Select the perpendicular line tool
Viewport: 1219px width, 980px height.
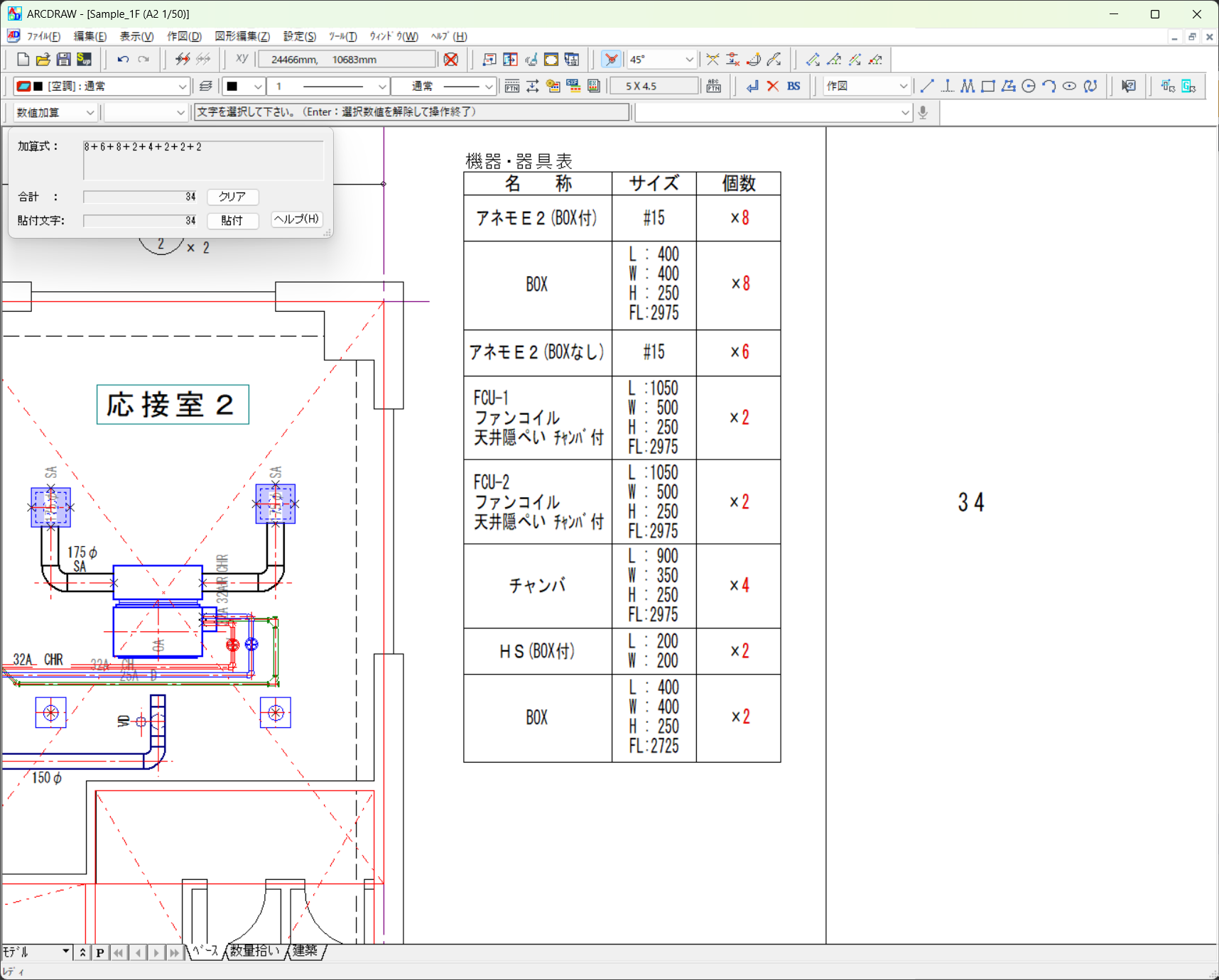[947, 86]
